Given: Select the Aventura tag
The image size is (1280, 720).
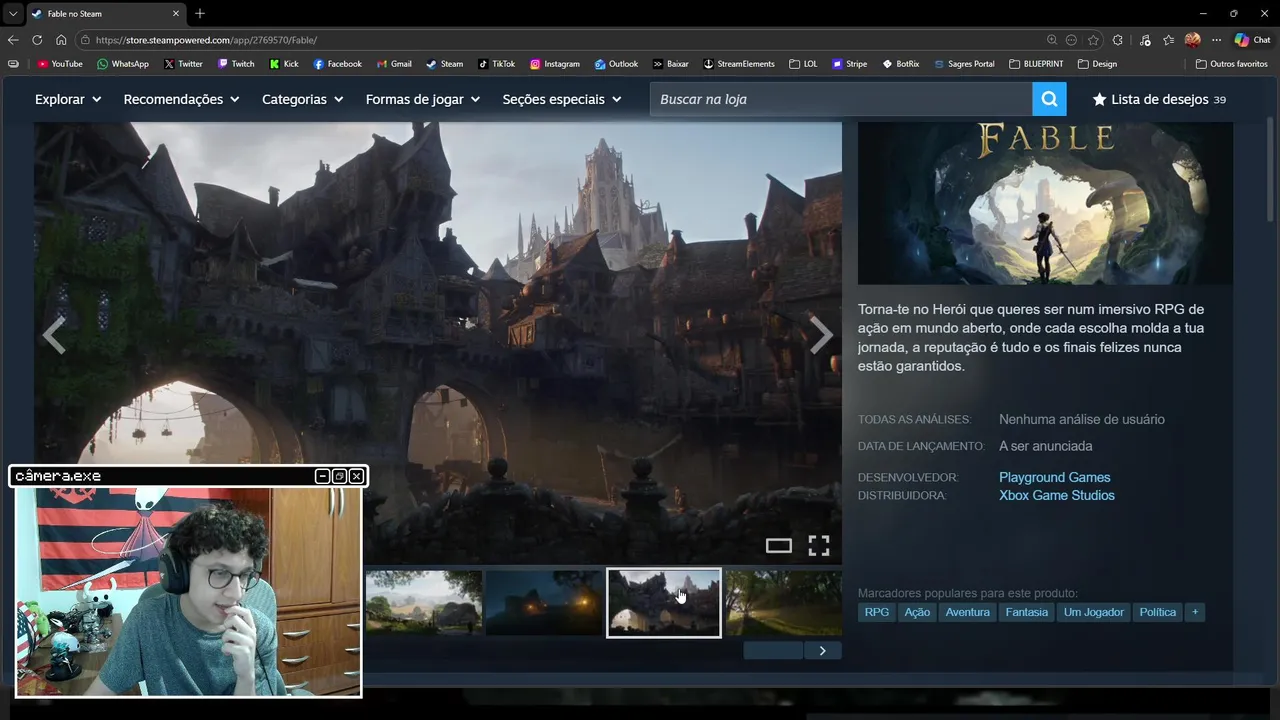Looking at the screenshot, I should tap(967, 612).
